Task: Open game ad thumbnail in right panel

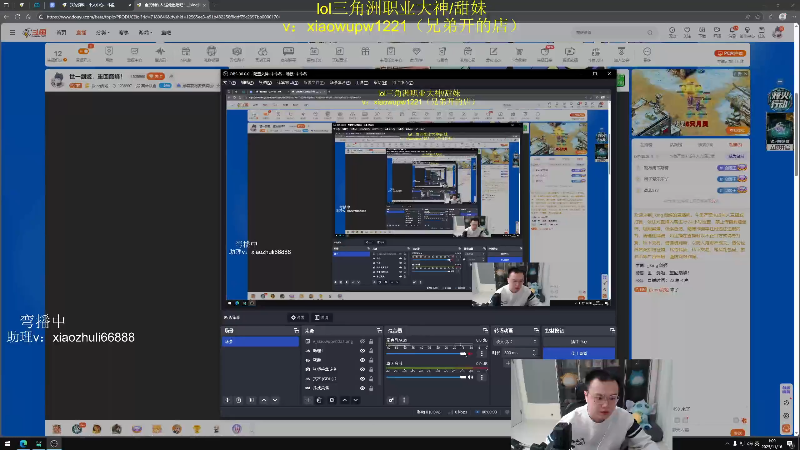Action: click(690, 103)
